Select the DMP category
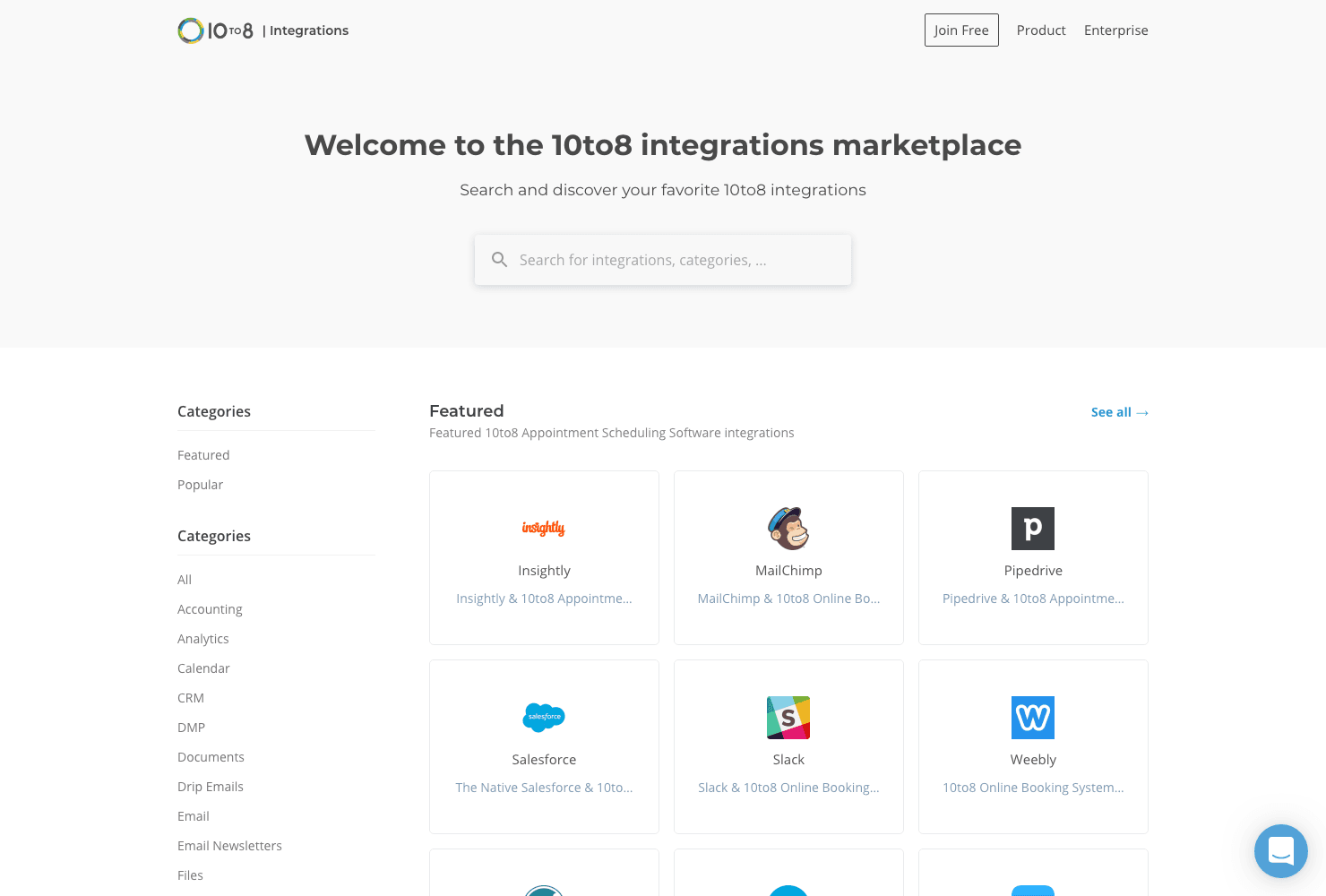Screen dimensions: 1326x896 point(192,728)
